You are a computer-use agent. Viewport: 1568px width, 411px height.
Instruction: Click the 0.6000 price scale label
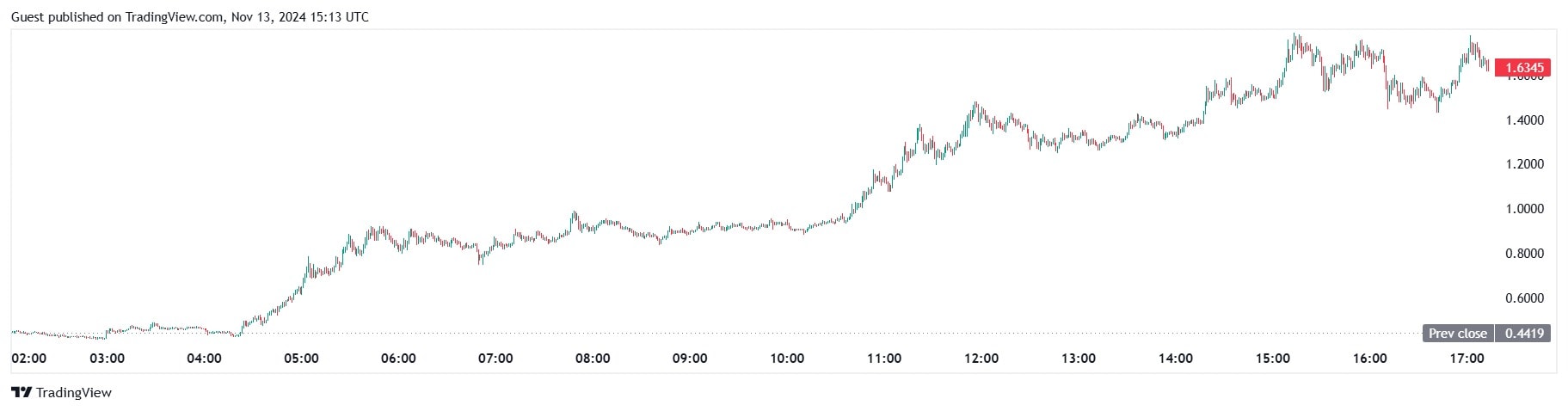coord(1524,298)
